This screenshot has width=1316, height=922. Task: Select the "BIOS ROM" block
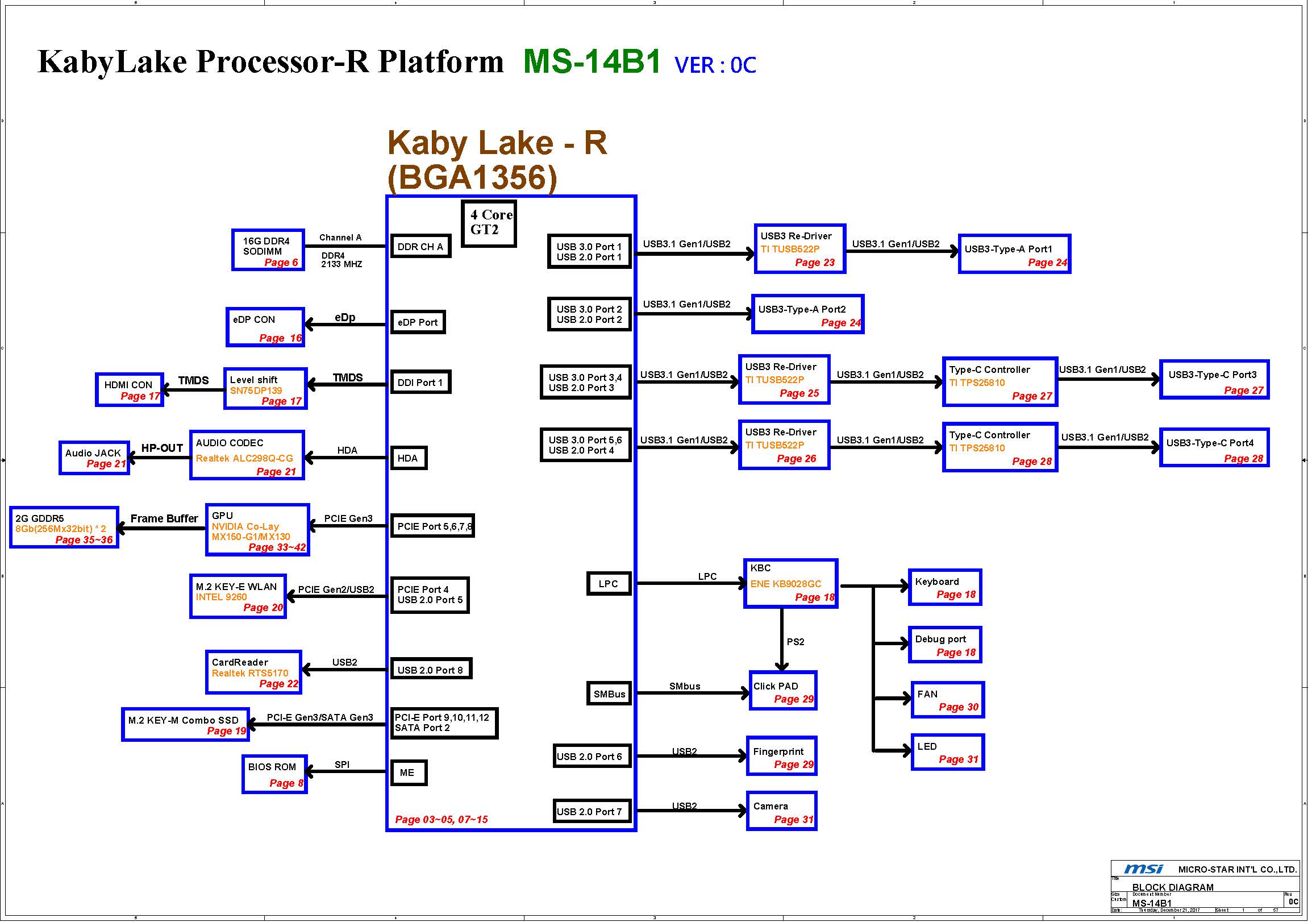274,774
